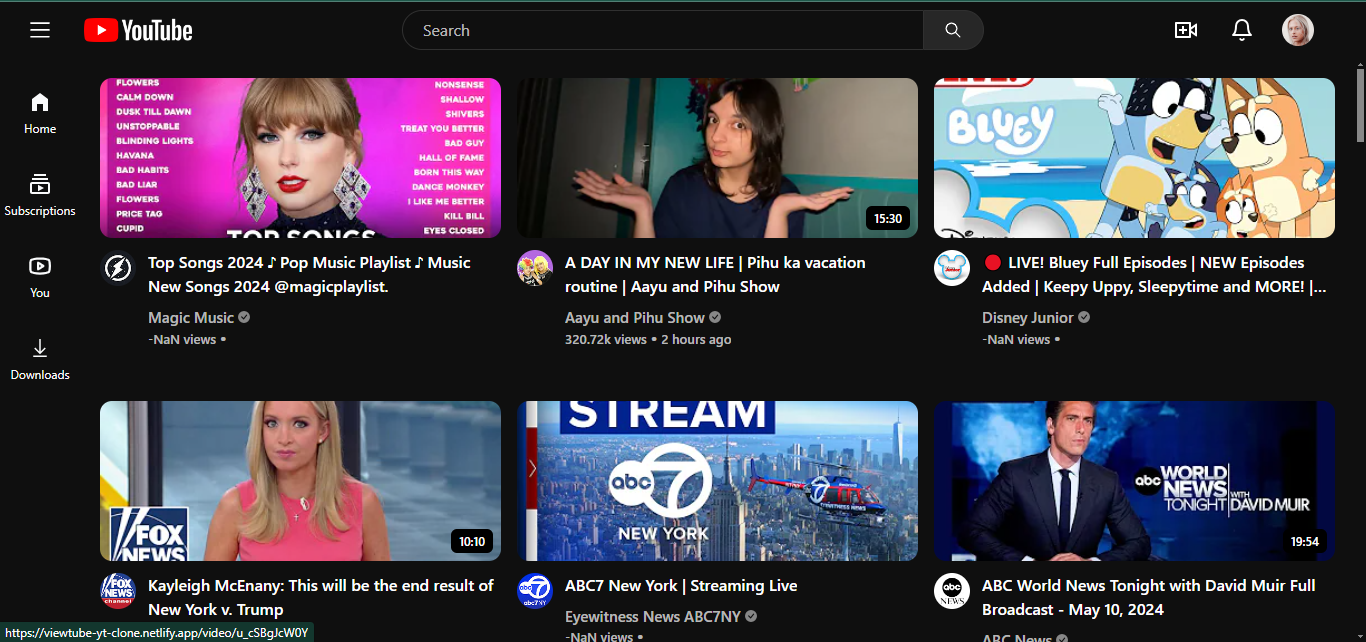1366x642 pixels.
Task: Open the hamburger menu icon
Action: pos(40,30)
